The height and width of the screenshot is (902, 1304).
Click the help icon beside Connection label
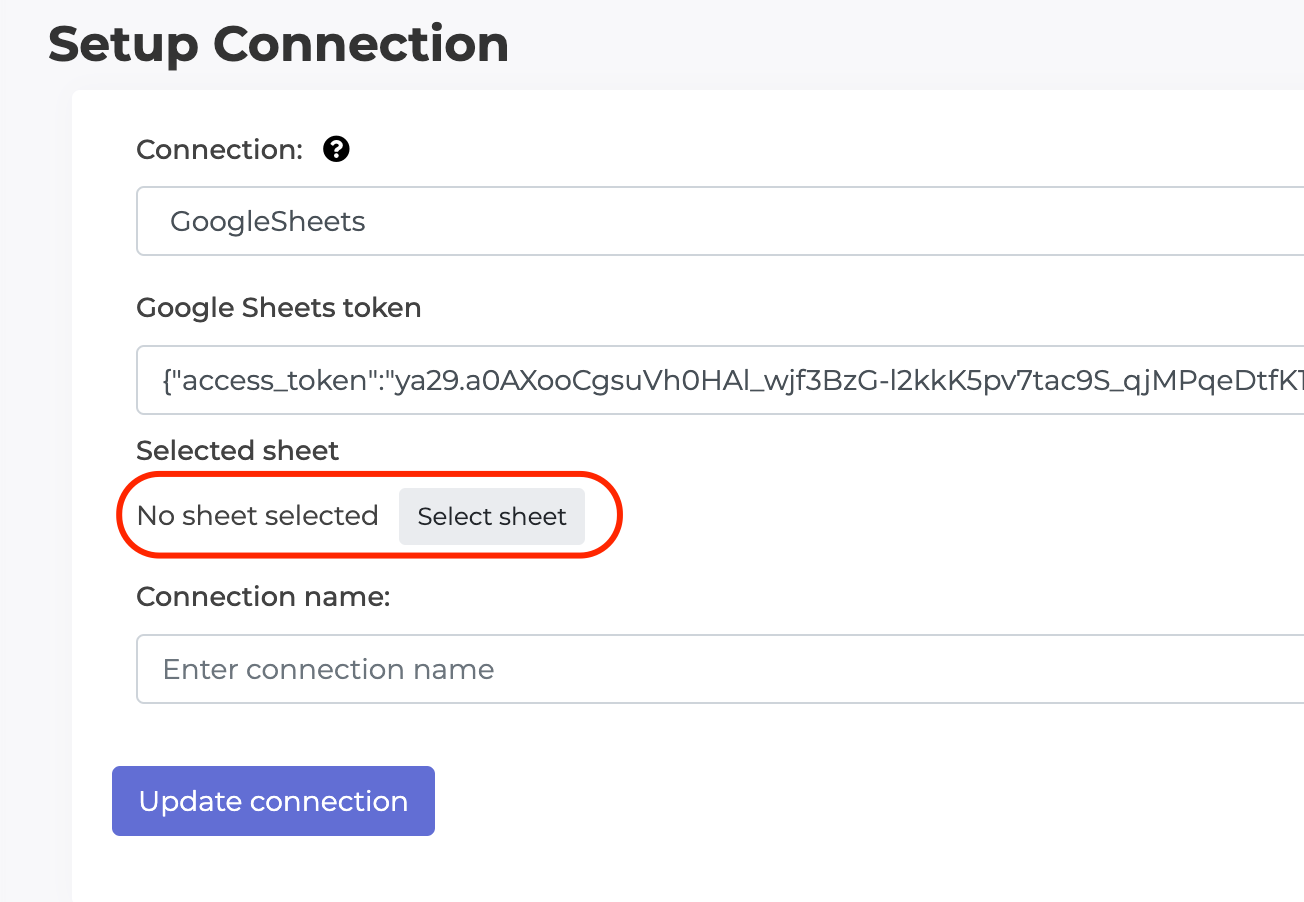point(336,149)
